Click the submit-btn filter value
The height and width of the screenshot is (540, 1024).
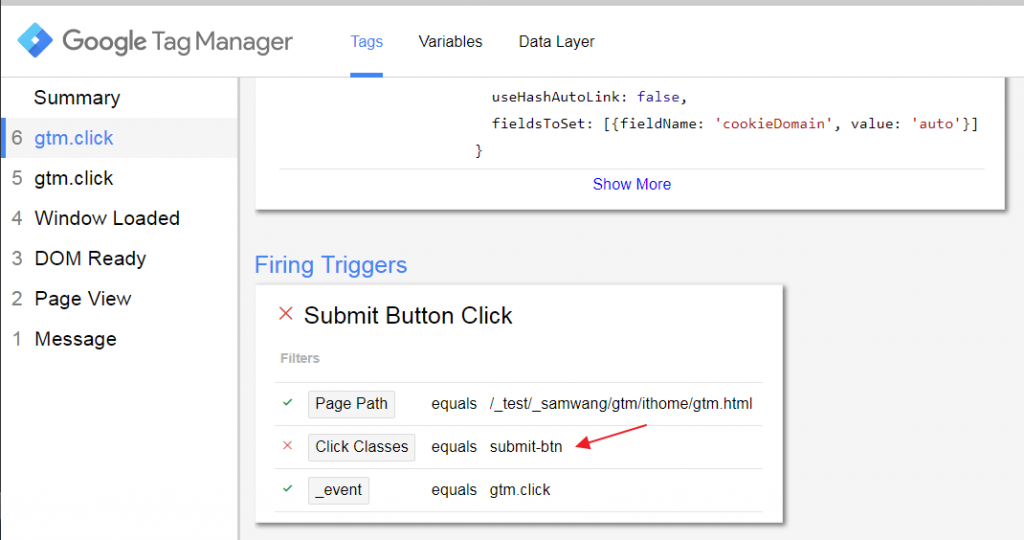pyautogui.click(x=526, y=447)
